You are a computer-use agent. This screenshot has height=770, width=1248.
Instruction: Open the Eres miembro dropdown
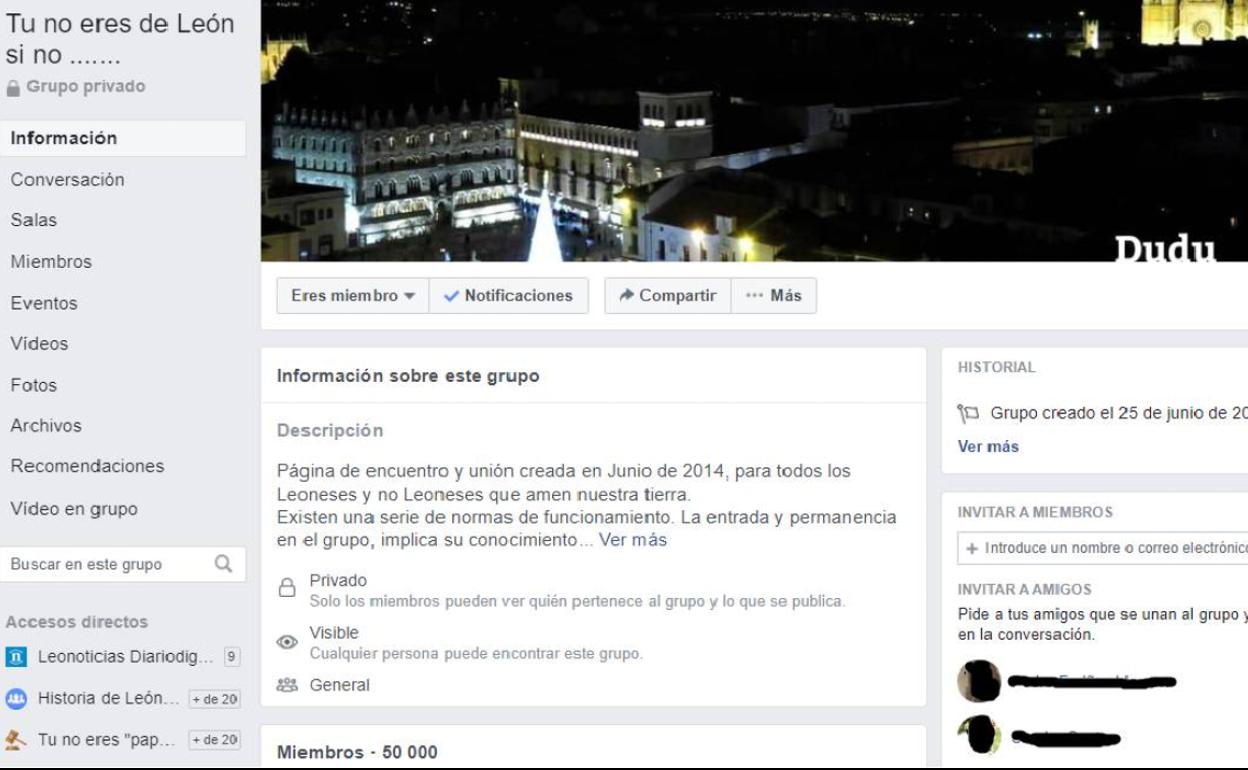click(x=352, y=296)
